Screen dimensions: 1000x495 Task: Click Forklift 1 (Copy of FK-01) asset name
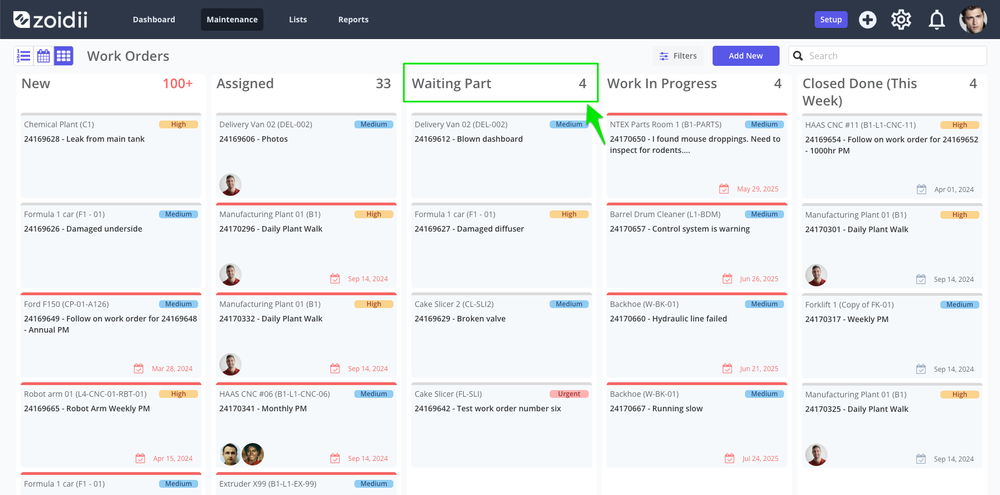pyautogui.click(x=849, y=304)
